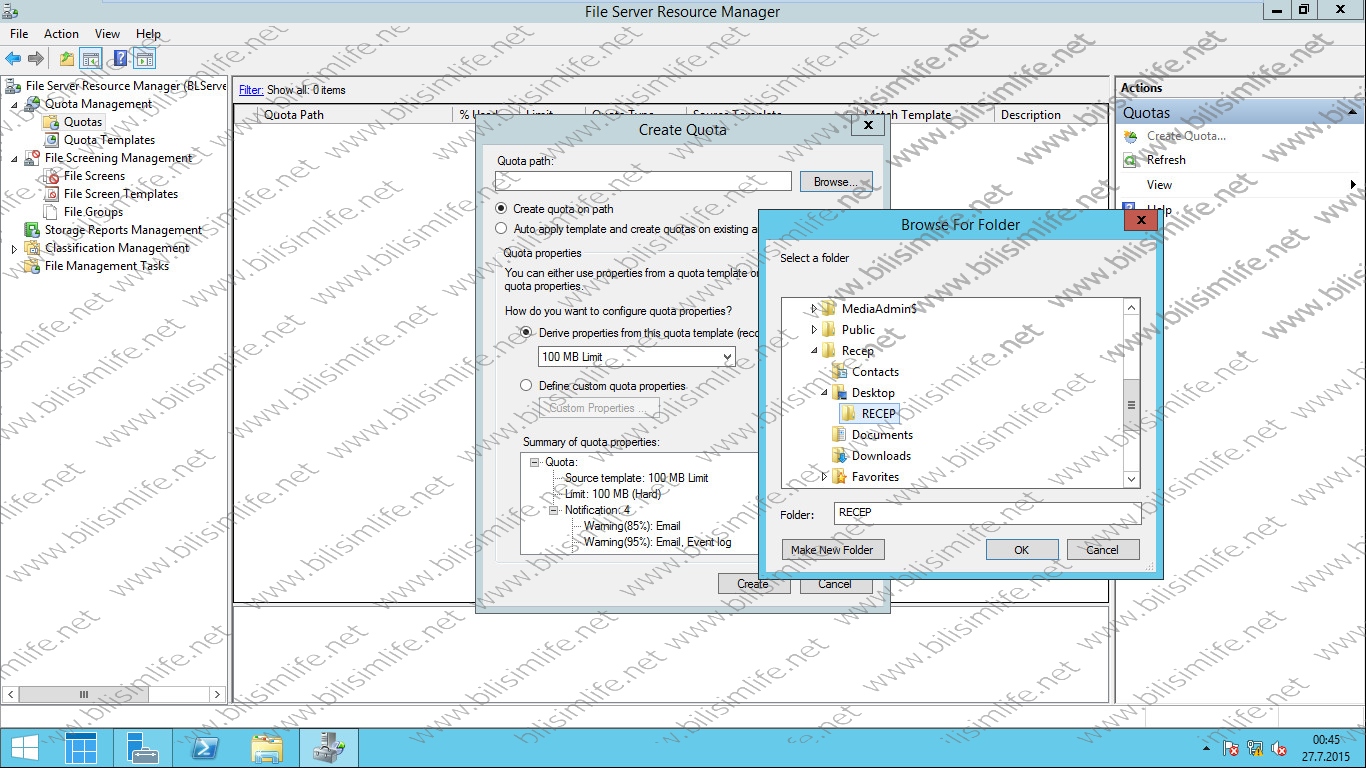This screenshot has width=1366, height=768.
Task: Click the Filter link above the list
Action: pos(251,90)
